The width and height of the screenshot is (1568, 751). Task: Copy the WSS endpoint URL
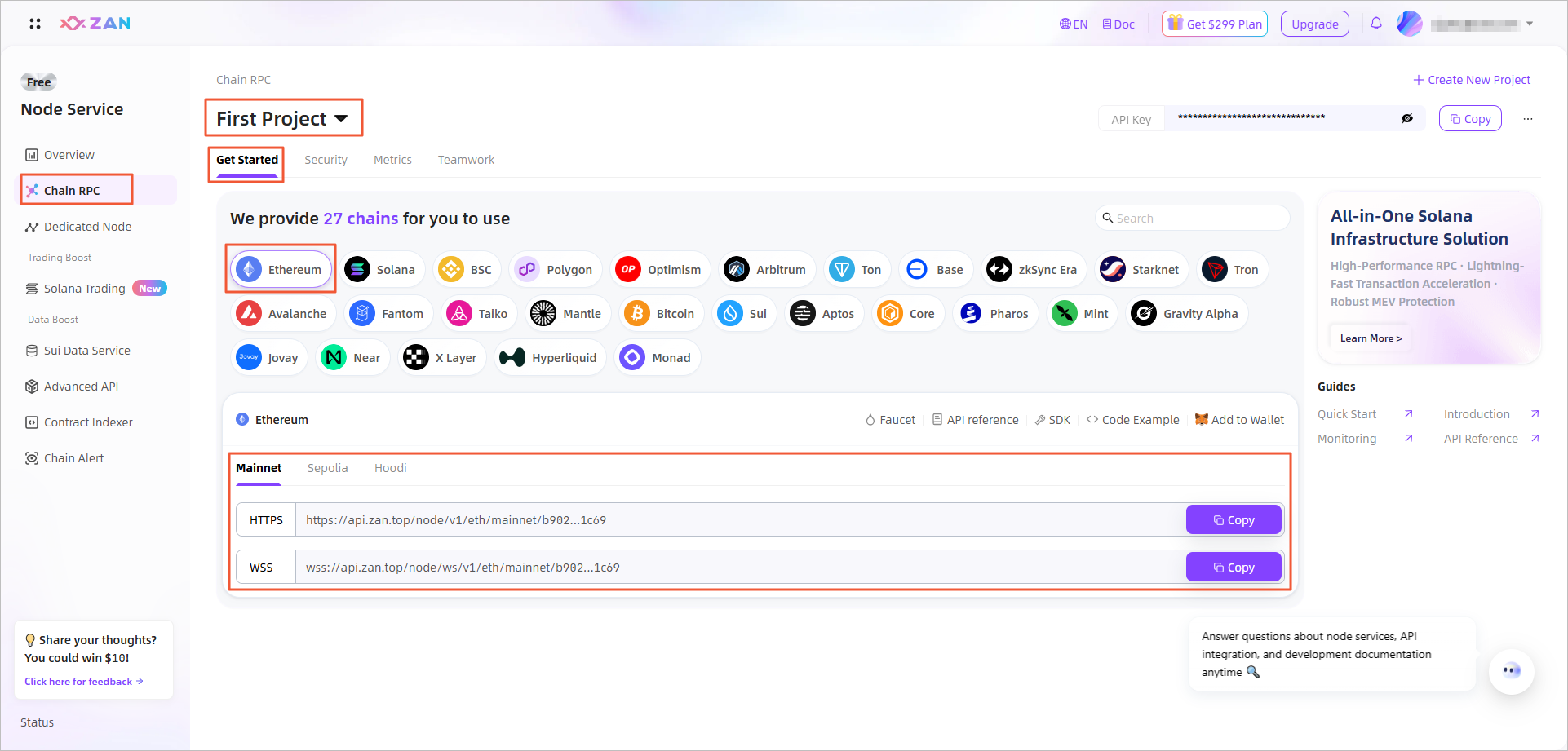[1234, 568]
